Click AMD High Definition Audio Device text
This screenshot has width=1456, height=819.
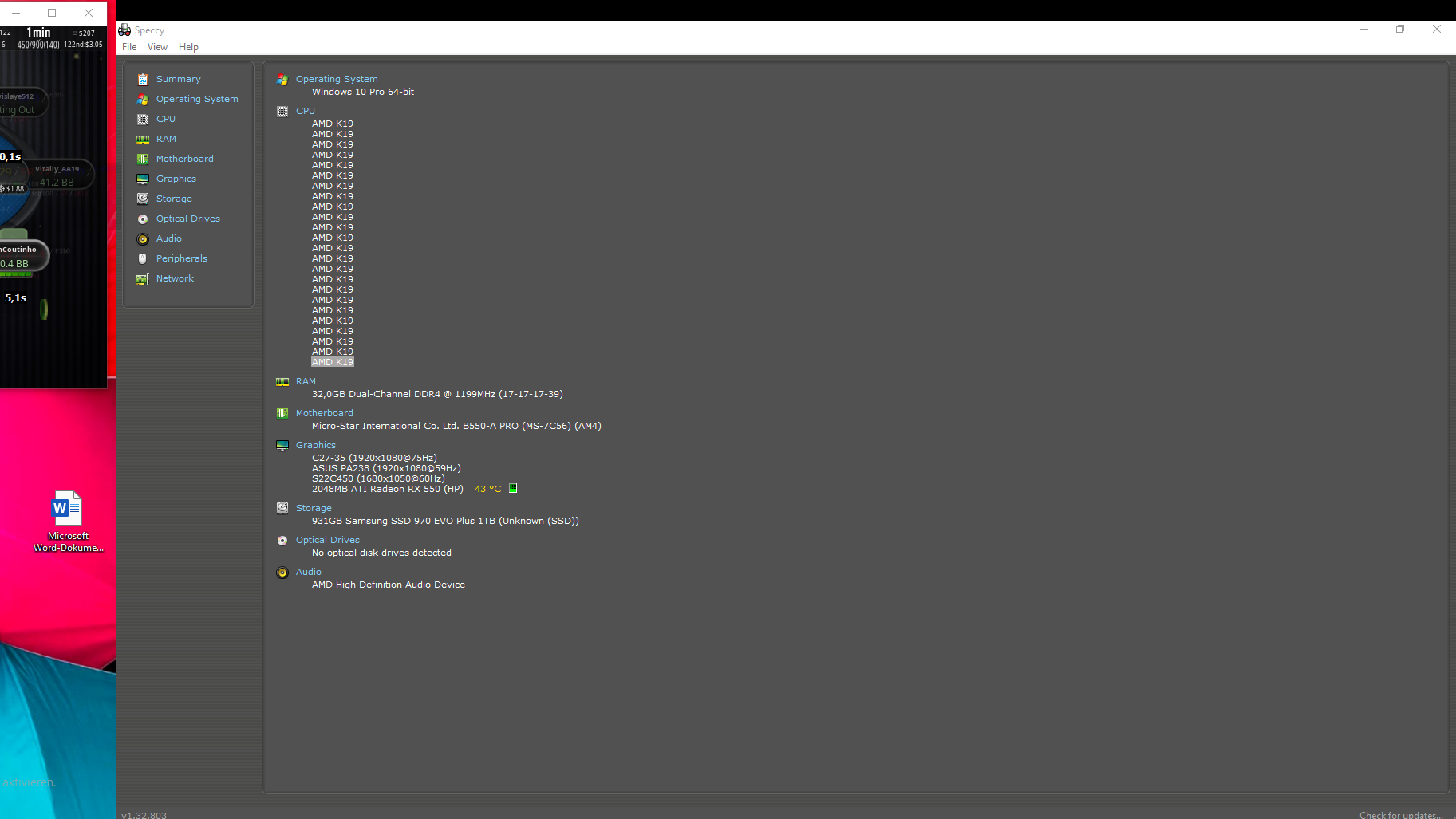[x=389, y=585]
